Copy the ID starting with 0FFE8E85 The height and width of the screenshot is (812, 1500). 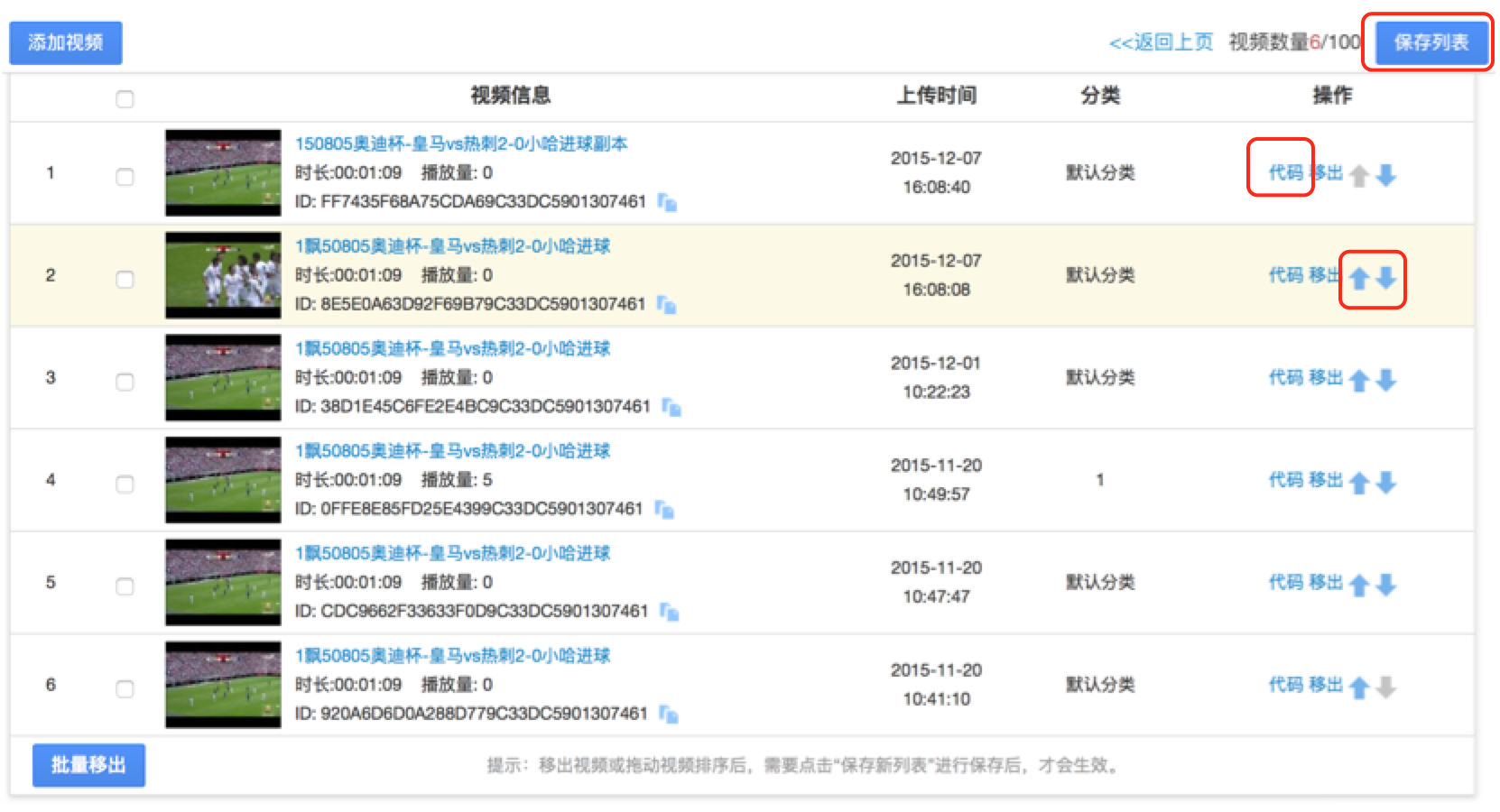(664, 510)
